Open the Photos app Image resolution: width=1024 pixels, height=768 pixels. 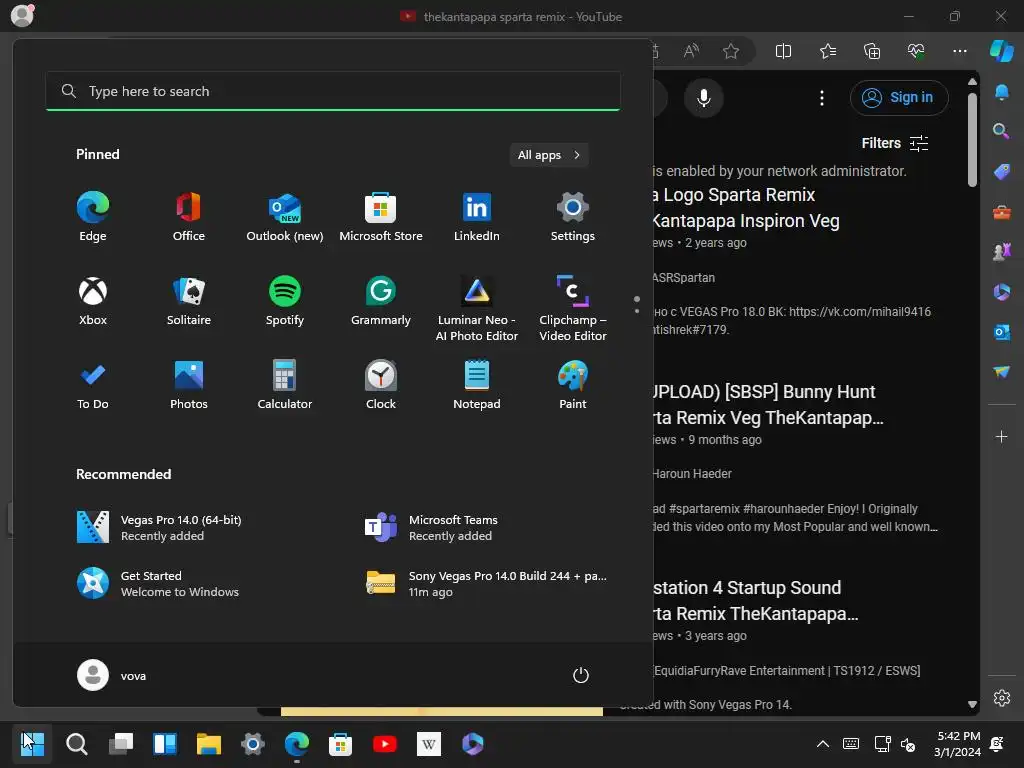coord(189,385)
